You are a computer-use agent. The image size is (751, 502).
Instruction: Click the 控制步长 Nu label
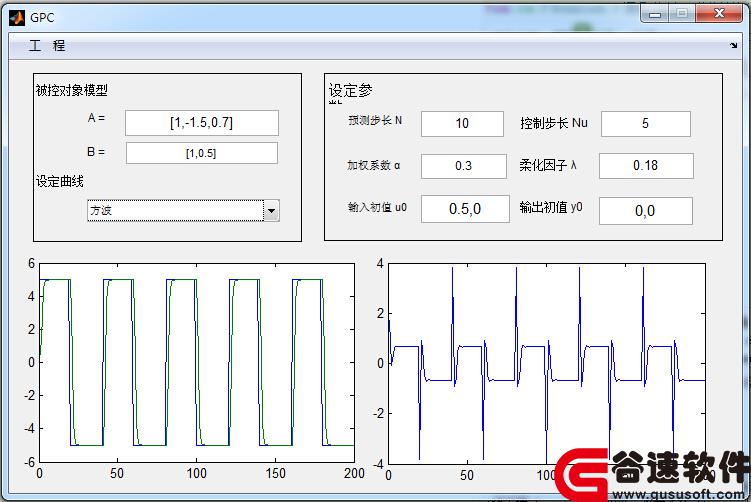[x=554, y=123]
